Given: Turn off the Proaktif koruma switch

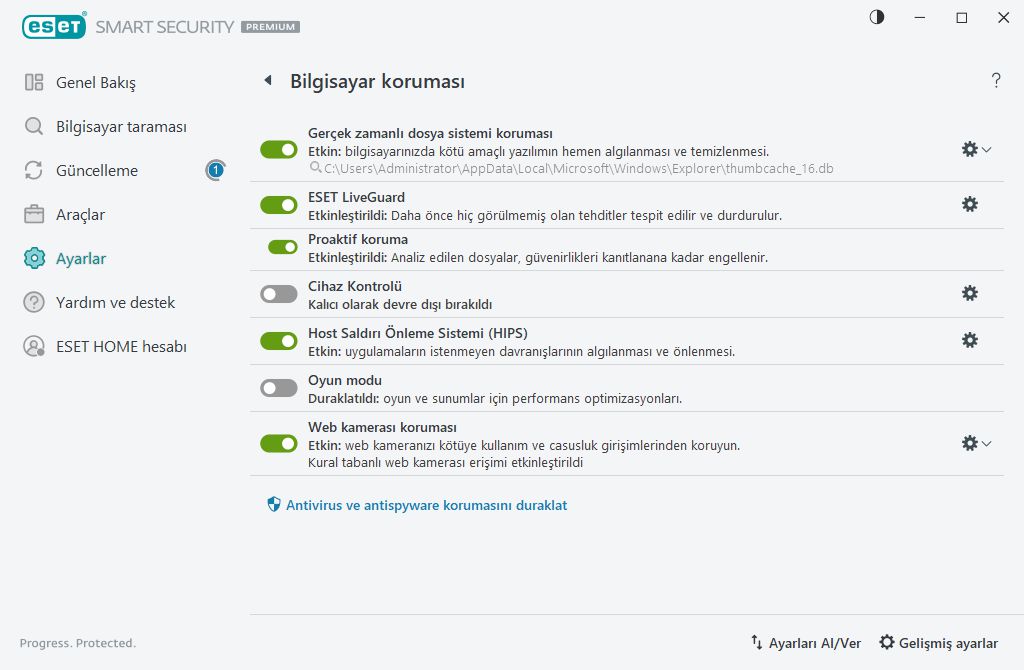Looking at the screenshot, I should 283,246.
